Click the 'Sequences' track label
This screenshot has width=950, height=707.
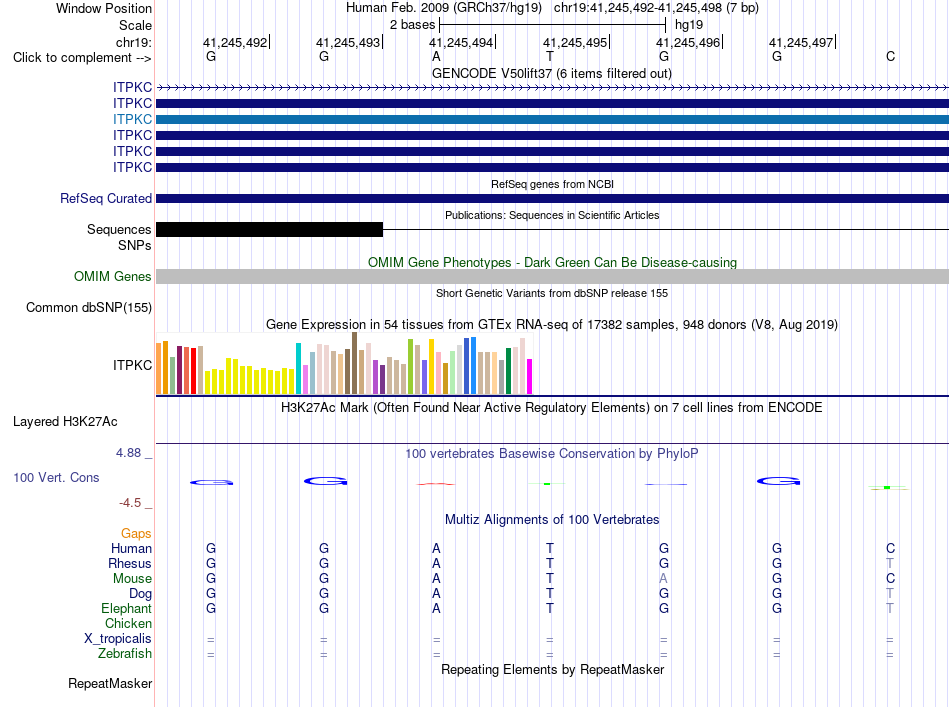point(119,230)
